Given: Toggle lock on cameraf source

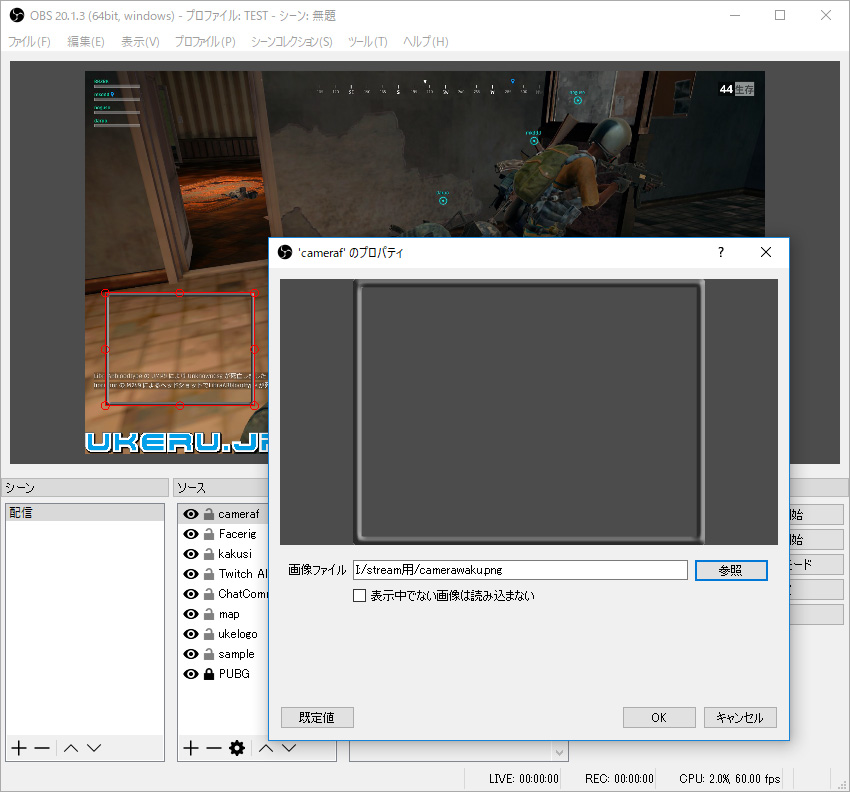Looking at the screenshot, I should pos(209,514).
